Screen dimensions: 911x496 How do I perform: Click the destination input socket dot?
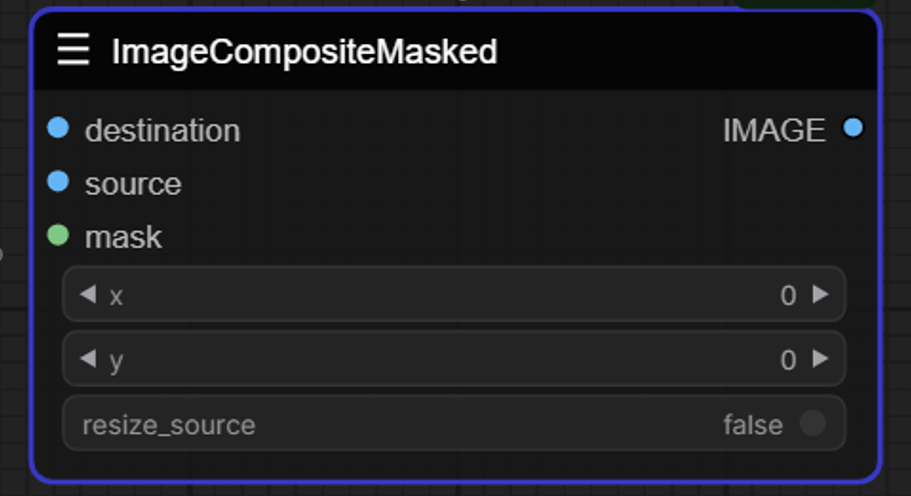(58, 128)
